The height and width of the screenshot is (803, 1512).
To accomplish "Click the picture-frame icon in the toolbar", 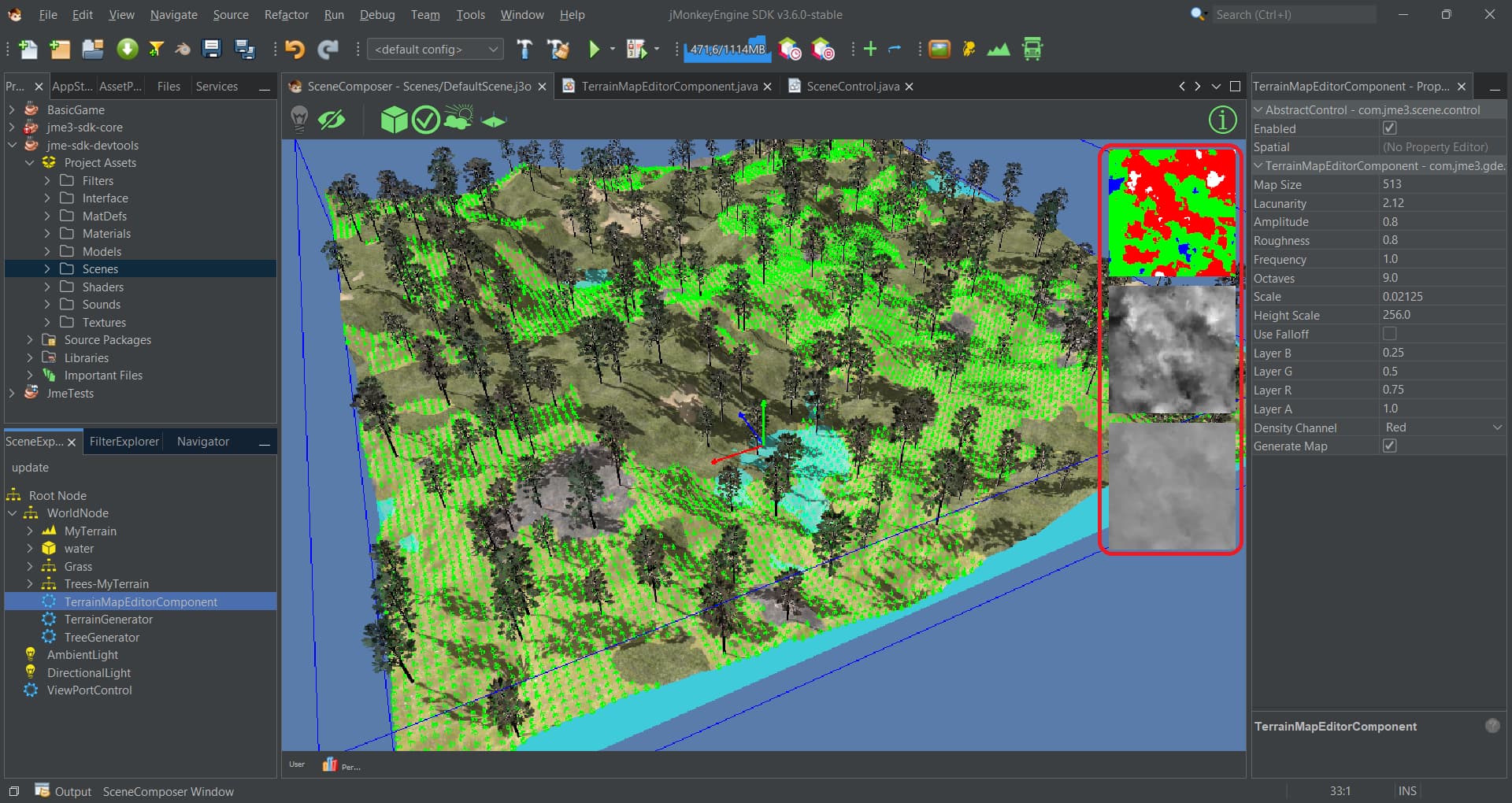I will [x=939, y=50].
